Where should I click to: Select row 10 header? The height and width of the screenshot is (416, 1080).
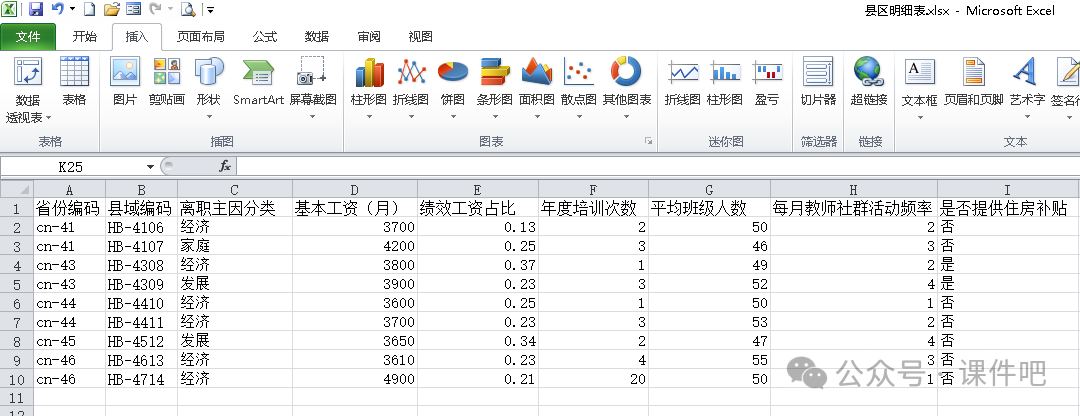(17, 379)
